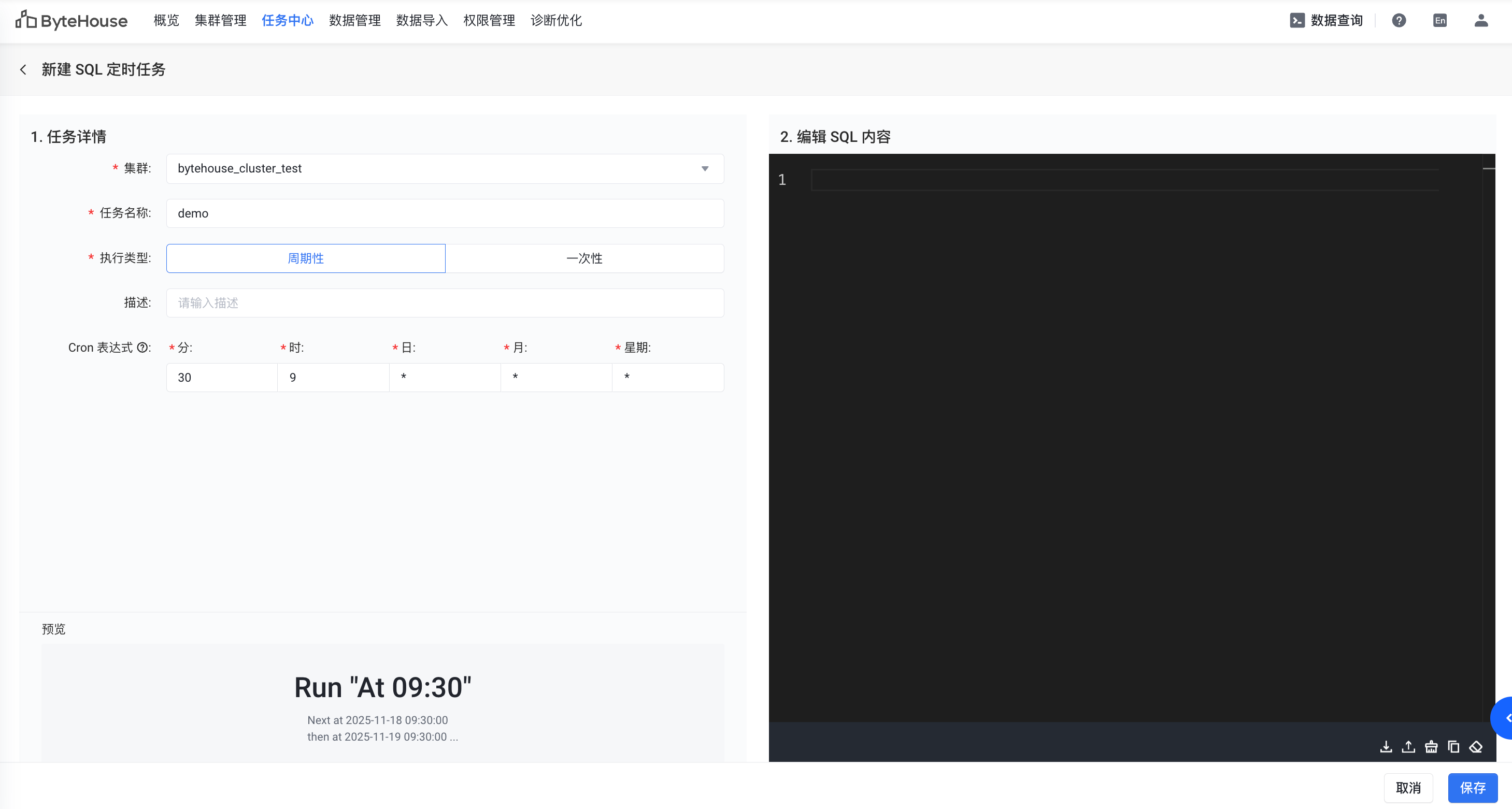Open the 诊断优化 menu
The width and height of the screenshot is (1512, 809).
point(556,21)
